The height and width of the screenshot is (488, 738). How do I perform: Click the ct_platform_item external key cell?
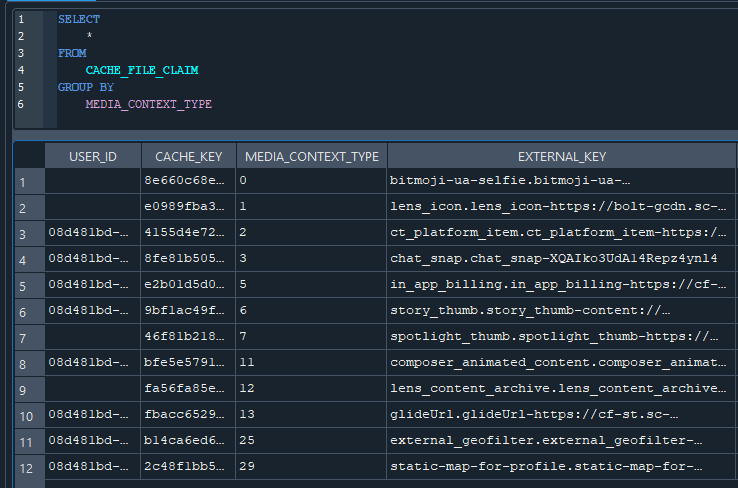[561, 232]
